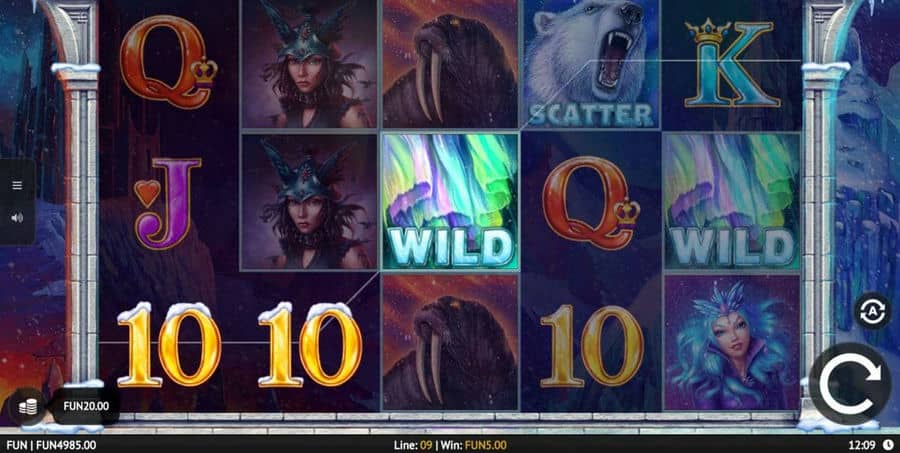
Task: Click the top-left orange Q symbol
Action: point(168,62)
